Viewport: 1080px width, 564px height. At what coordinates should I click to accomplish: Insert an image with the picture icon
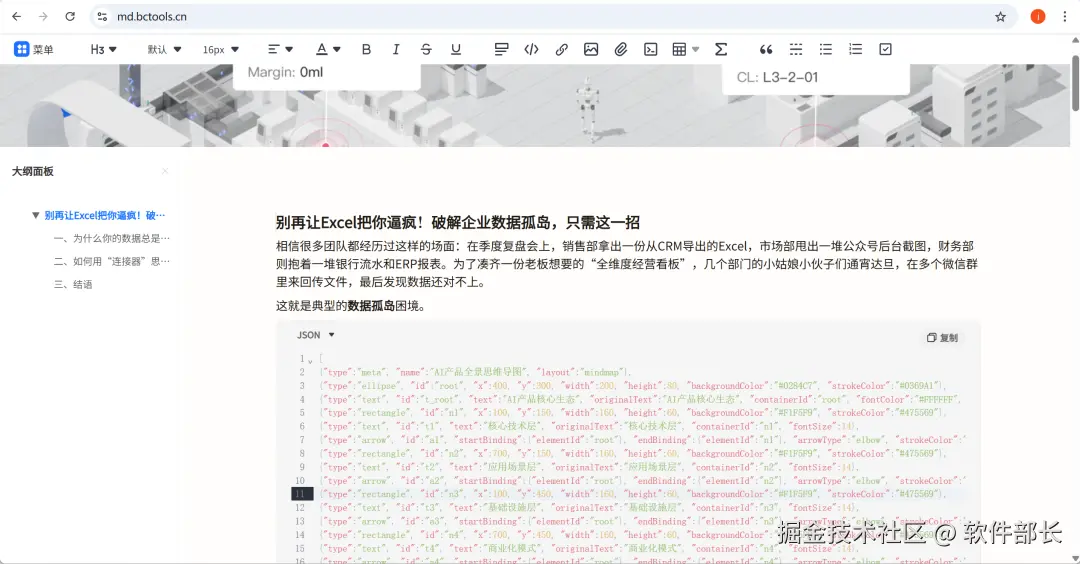[591, 49]
